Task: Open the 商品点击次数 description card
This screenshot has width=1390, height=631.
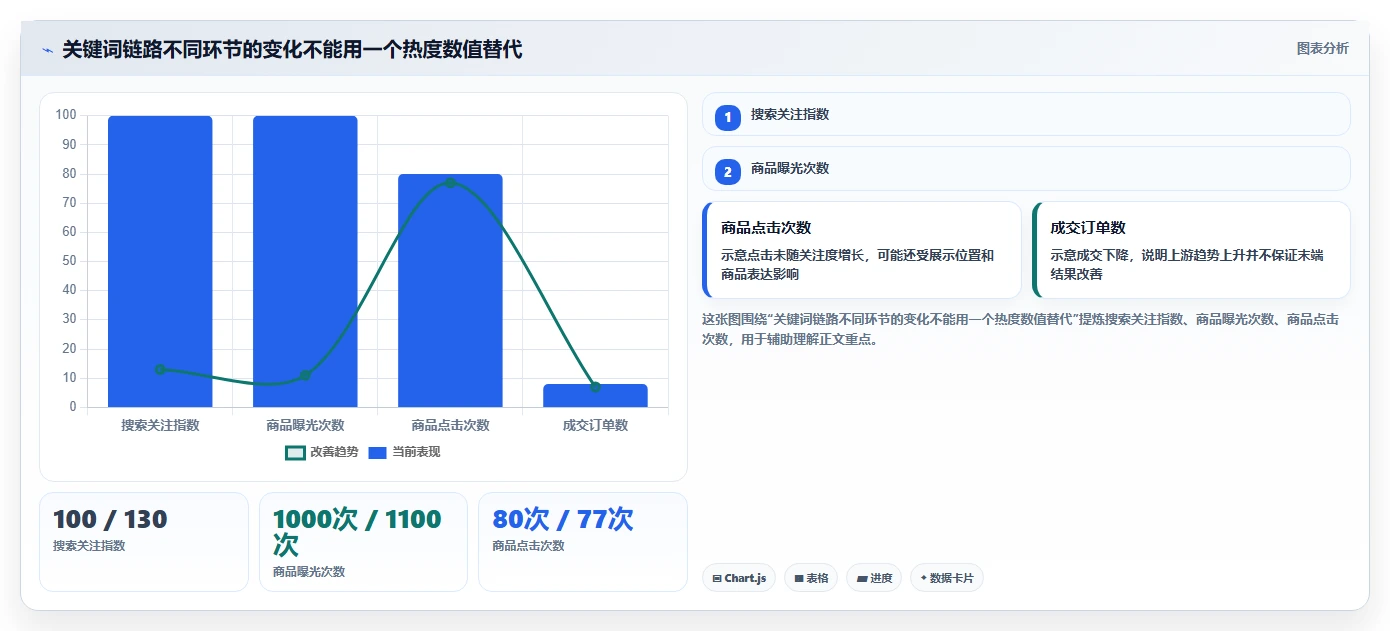Action: (x=862, y=250)
